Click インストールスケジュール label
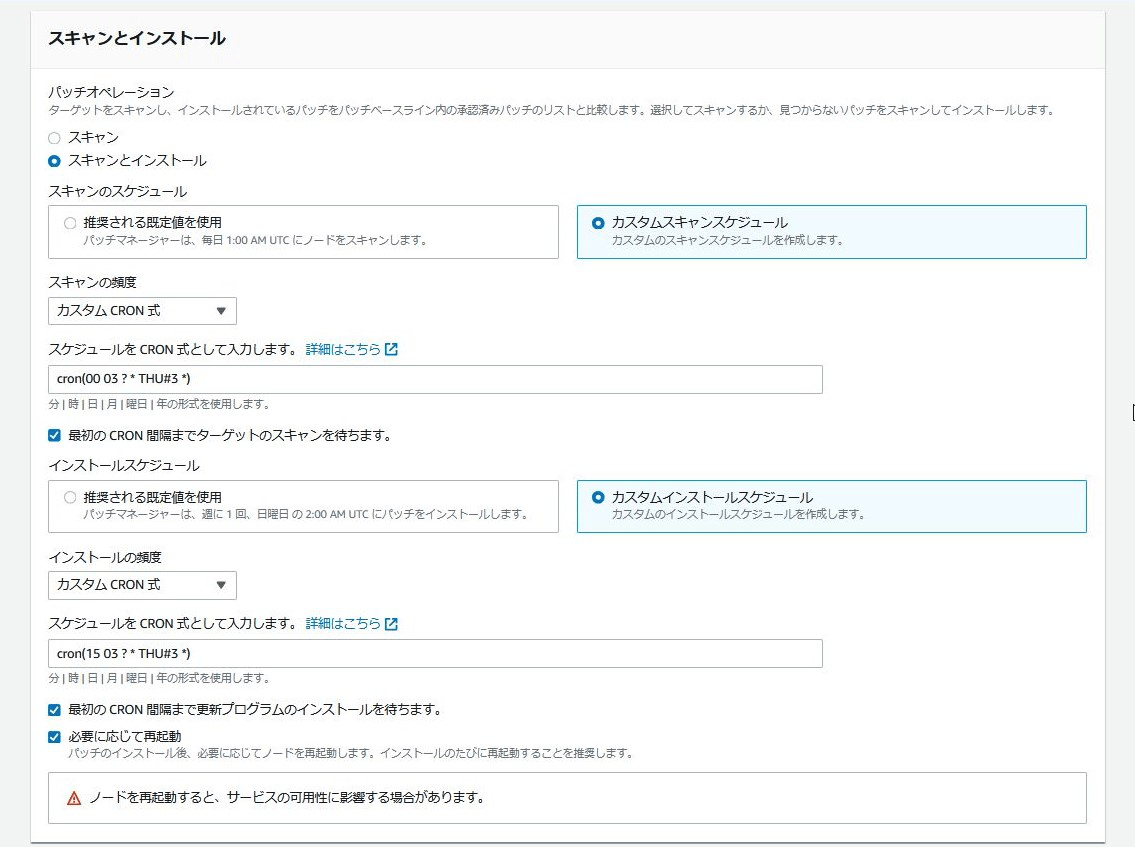The width and height of the screenshot is (1135, 847). coord(124,465)
